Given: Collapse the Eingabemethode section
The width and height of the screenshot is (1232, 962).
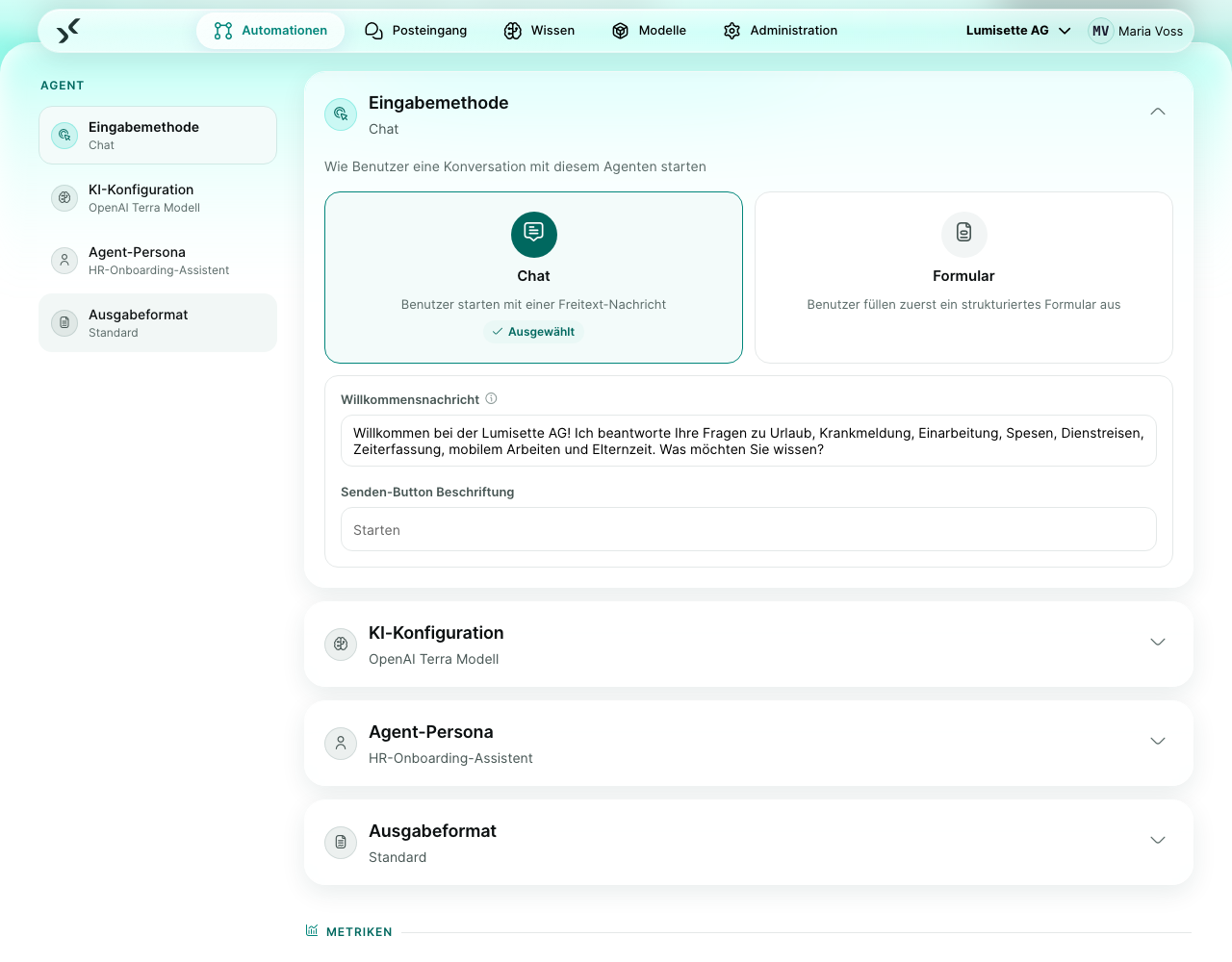Looking at the screenshot, I should 1158,112.
